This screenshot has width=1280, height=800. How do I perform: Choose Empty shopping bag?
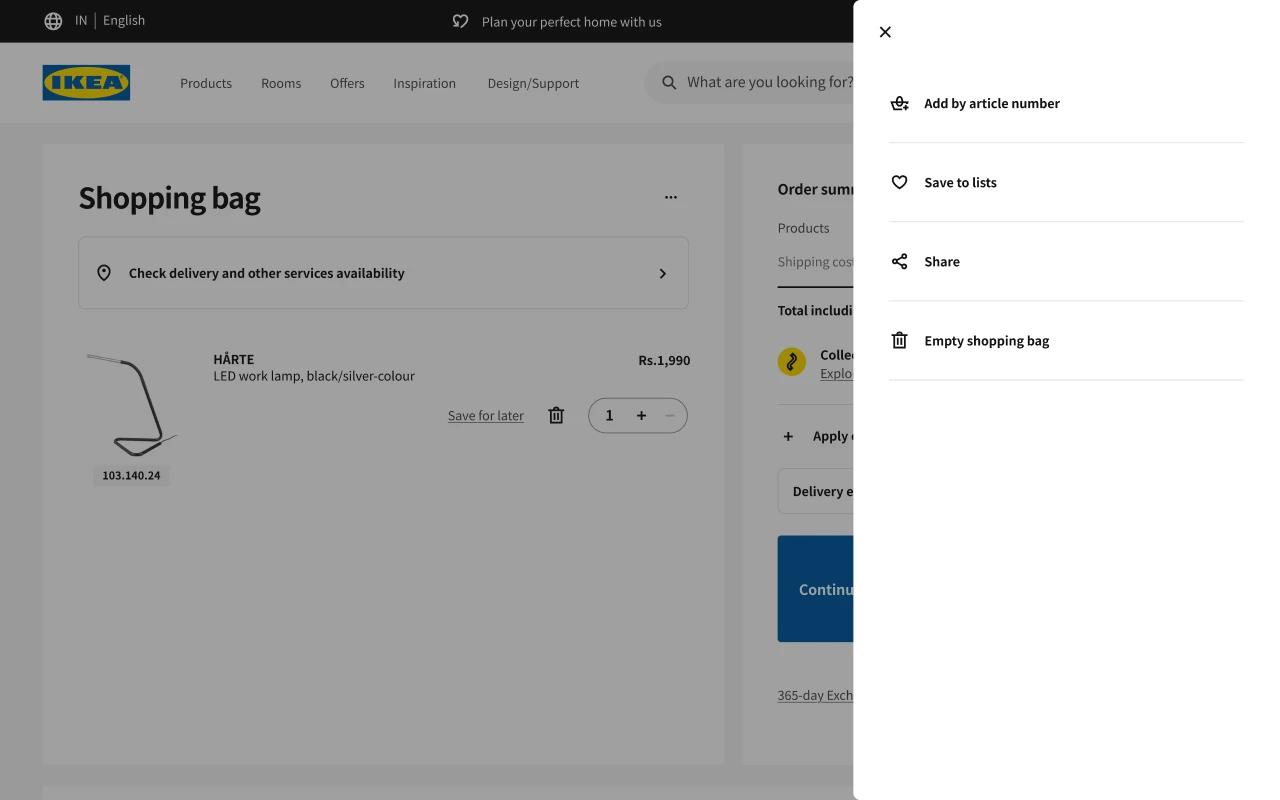1066,340
